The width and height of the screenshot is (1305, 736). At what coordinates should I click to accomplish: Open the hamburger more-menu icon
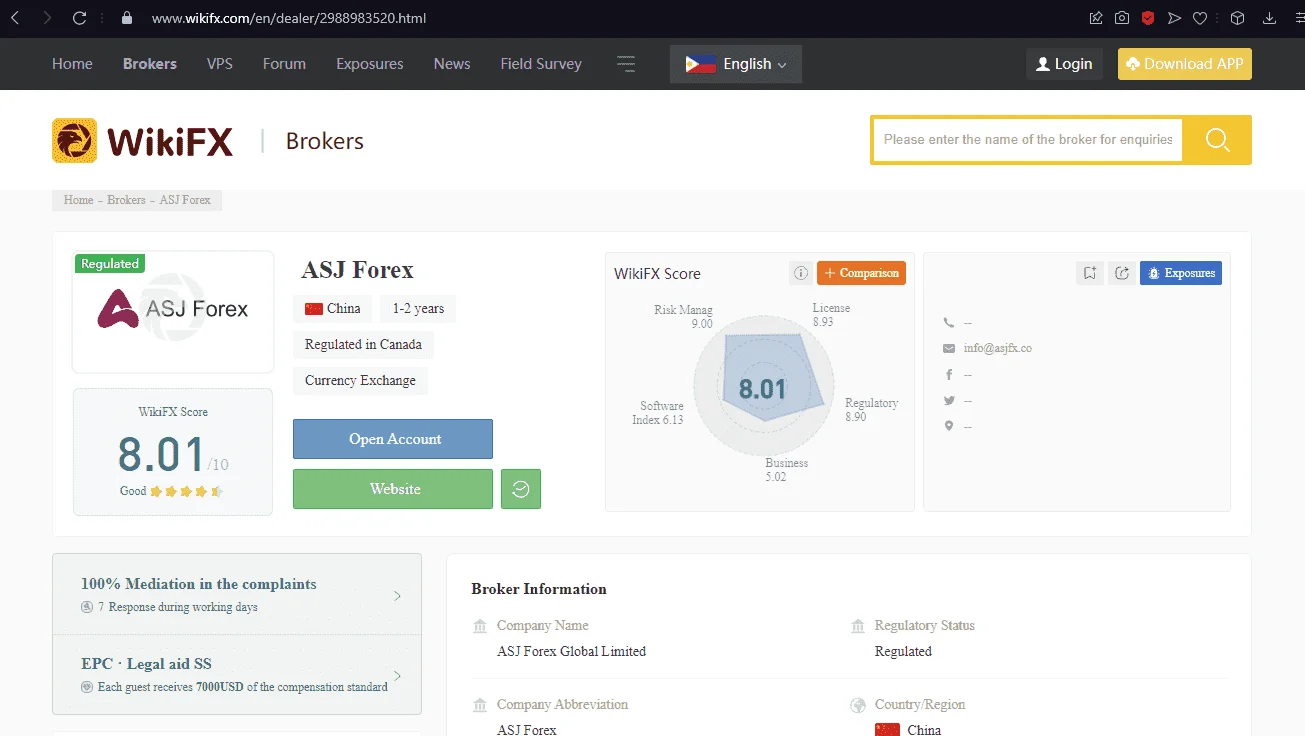(x=626, y=64)
